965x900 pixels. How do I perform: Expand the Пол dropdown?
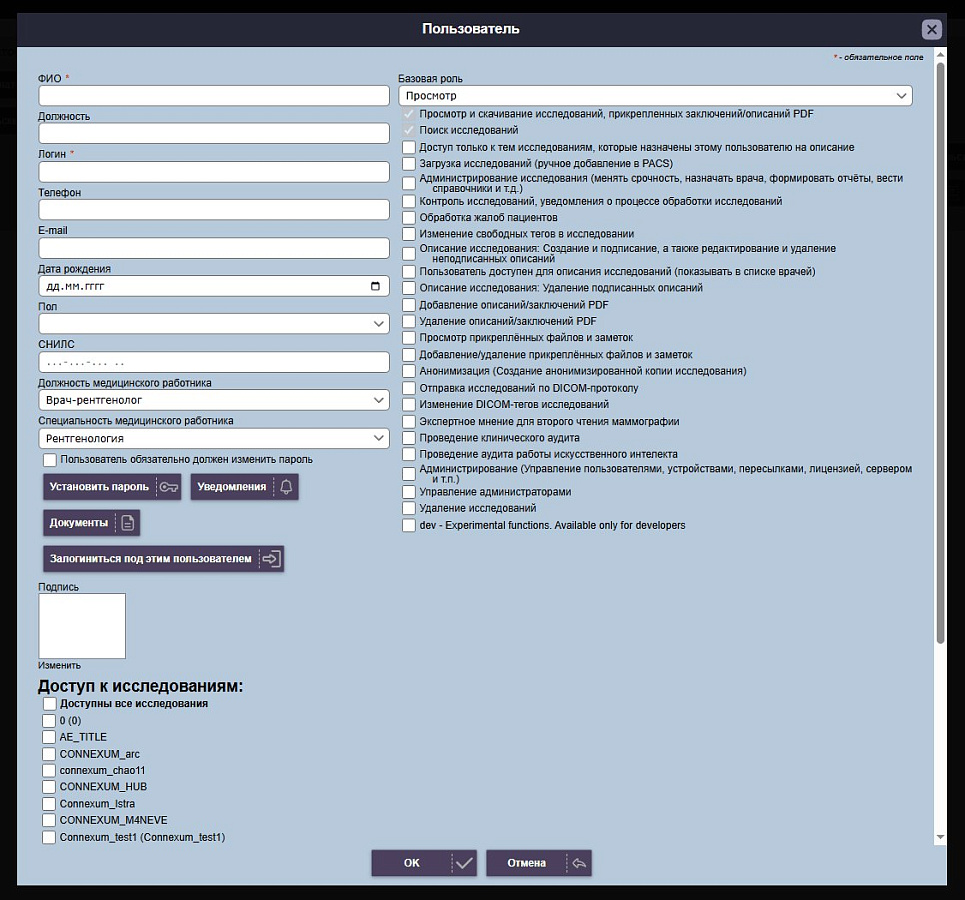(214, 324)
